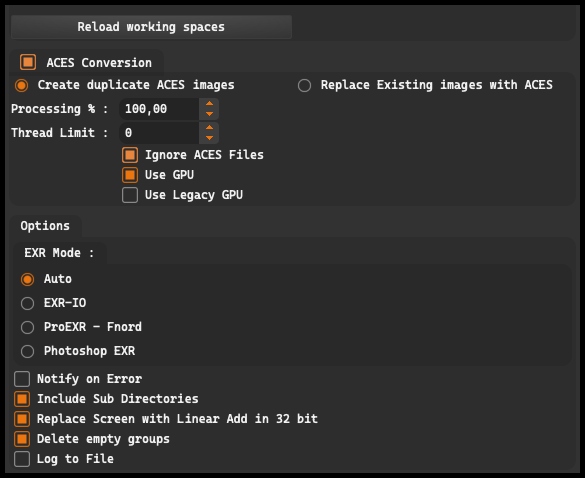585x478 pixels.
Task: Uncheck the Use GPU option
Action: pyautogui.click(x=130, y=175)
